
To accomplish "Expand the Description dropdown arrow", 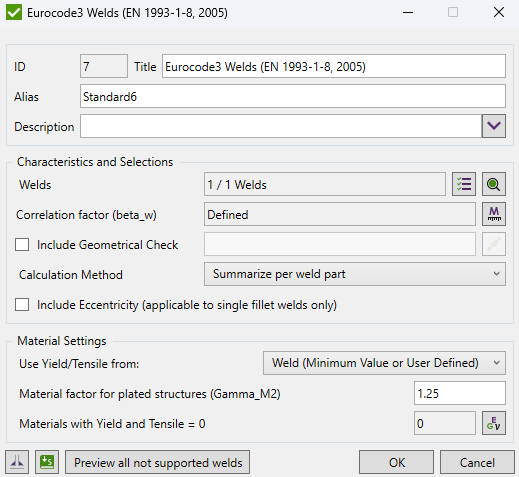I will (494, 126).
